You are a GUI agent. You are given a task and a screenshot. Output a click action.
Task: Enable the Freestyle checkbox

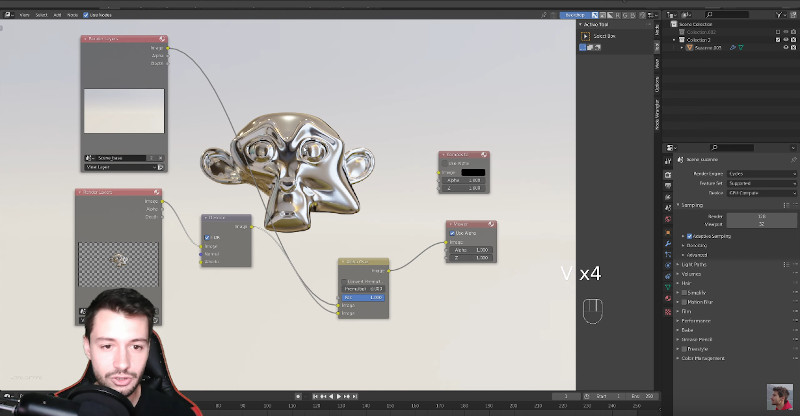[684, 349]
